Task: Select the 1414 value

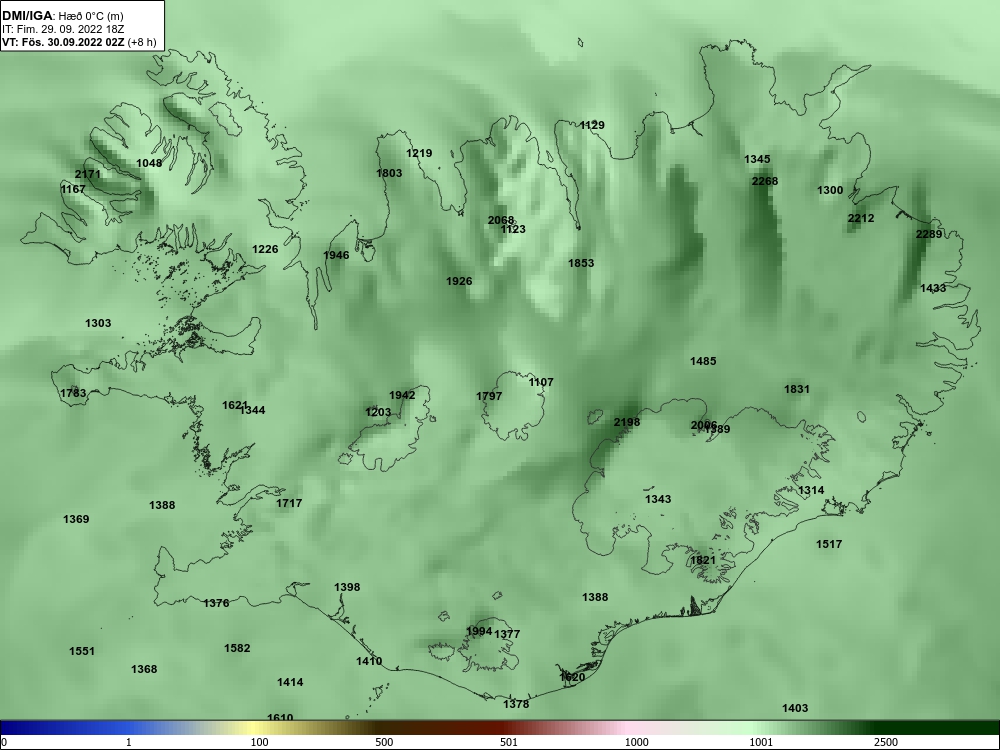Action: pos(290,682)
